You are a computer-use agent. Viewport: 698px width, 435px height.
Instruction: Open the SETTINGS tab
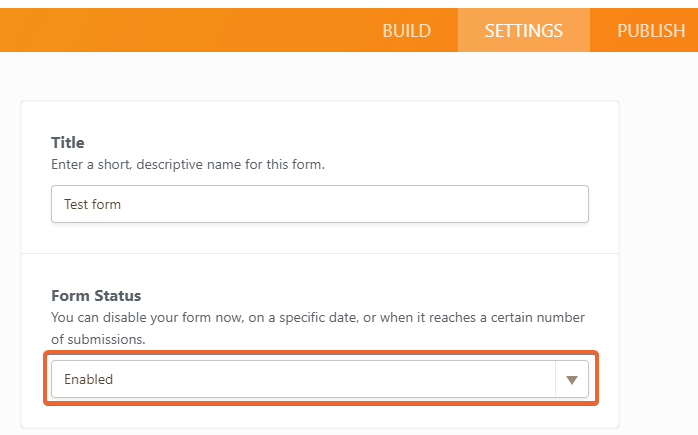click(x=523, y=31)
